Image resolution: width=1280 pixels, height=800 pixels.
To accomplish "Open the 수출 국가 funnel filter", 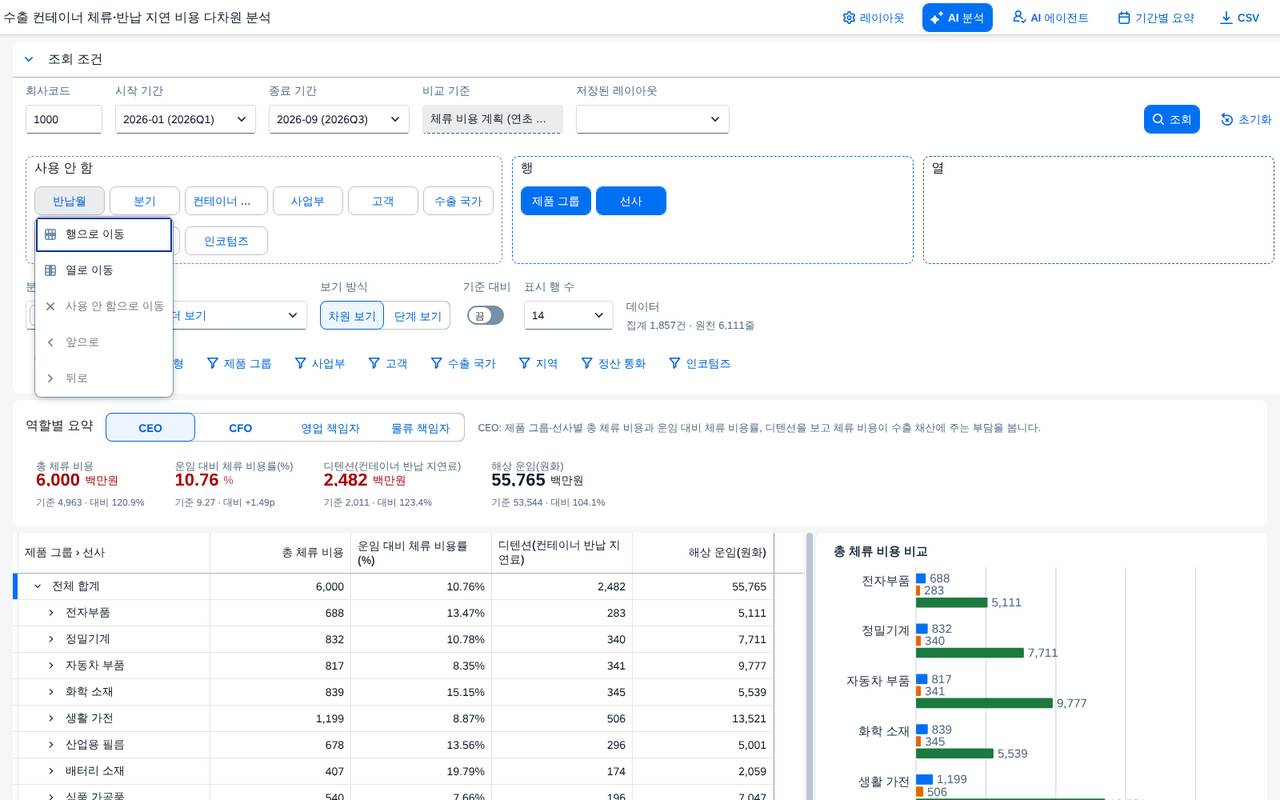I will click(463, 364).
